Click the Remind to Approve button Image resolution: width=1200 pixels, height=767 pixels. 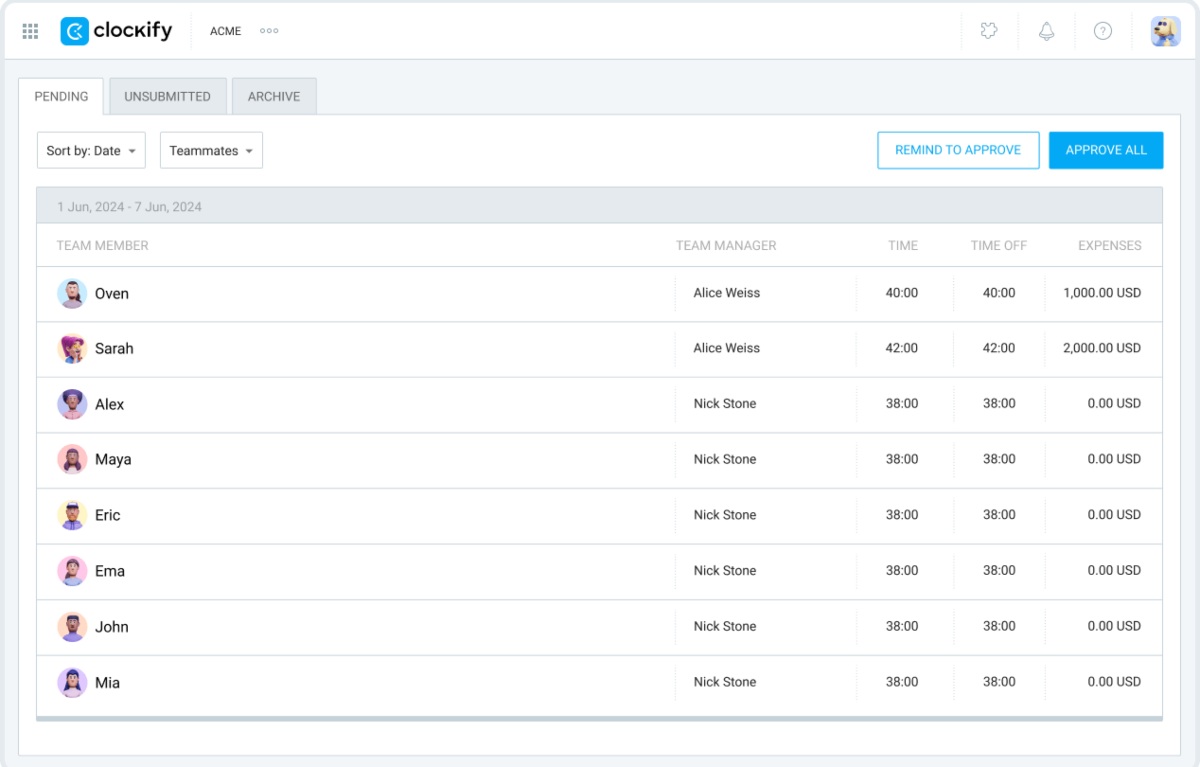(958, 150)
